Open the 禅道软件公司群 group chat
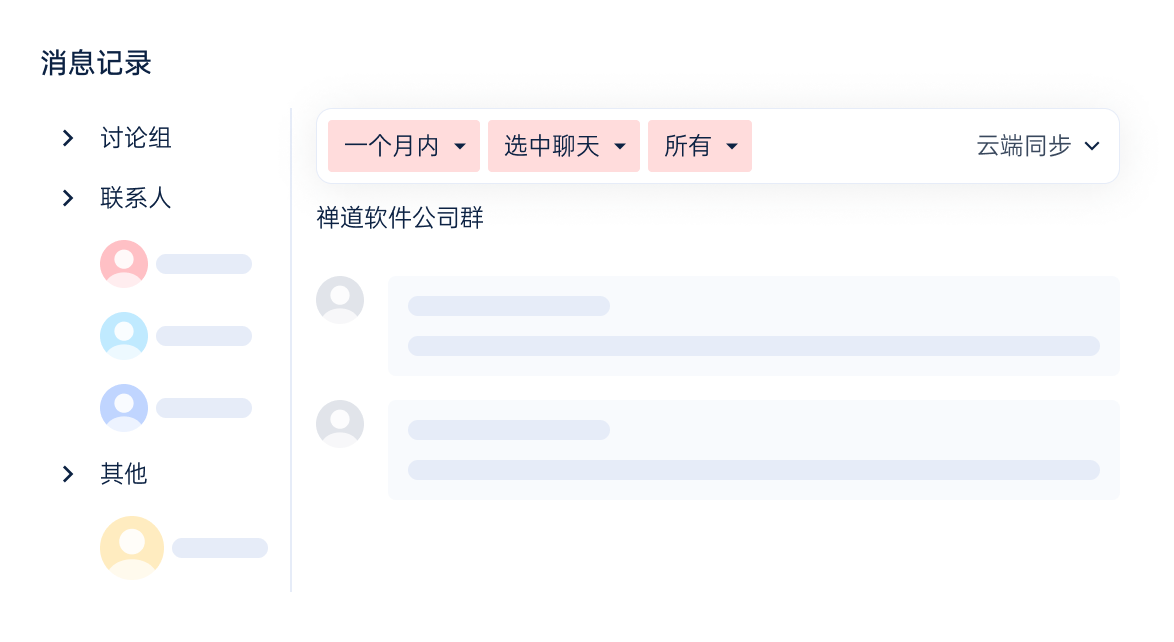1174x642 pixels. point(400,218)
